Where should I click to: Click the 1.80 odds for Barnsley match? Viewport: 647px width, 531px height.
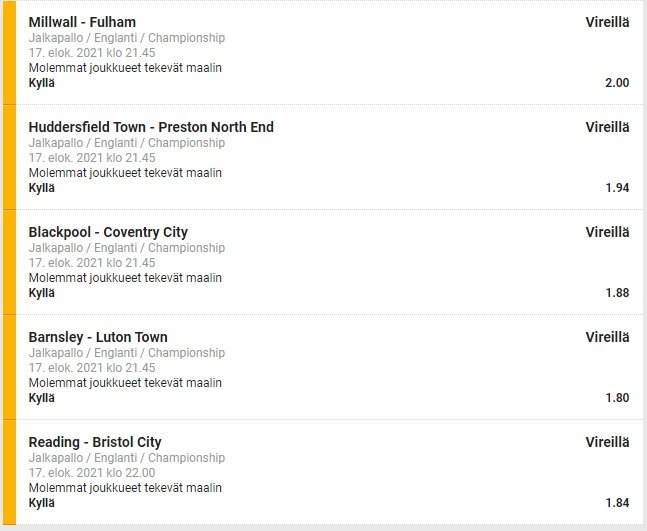617,398
